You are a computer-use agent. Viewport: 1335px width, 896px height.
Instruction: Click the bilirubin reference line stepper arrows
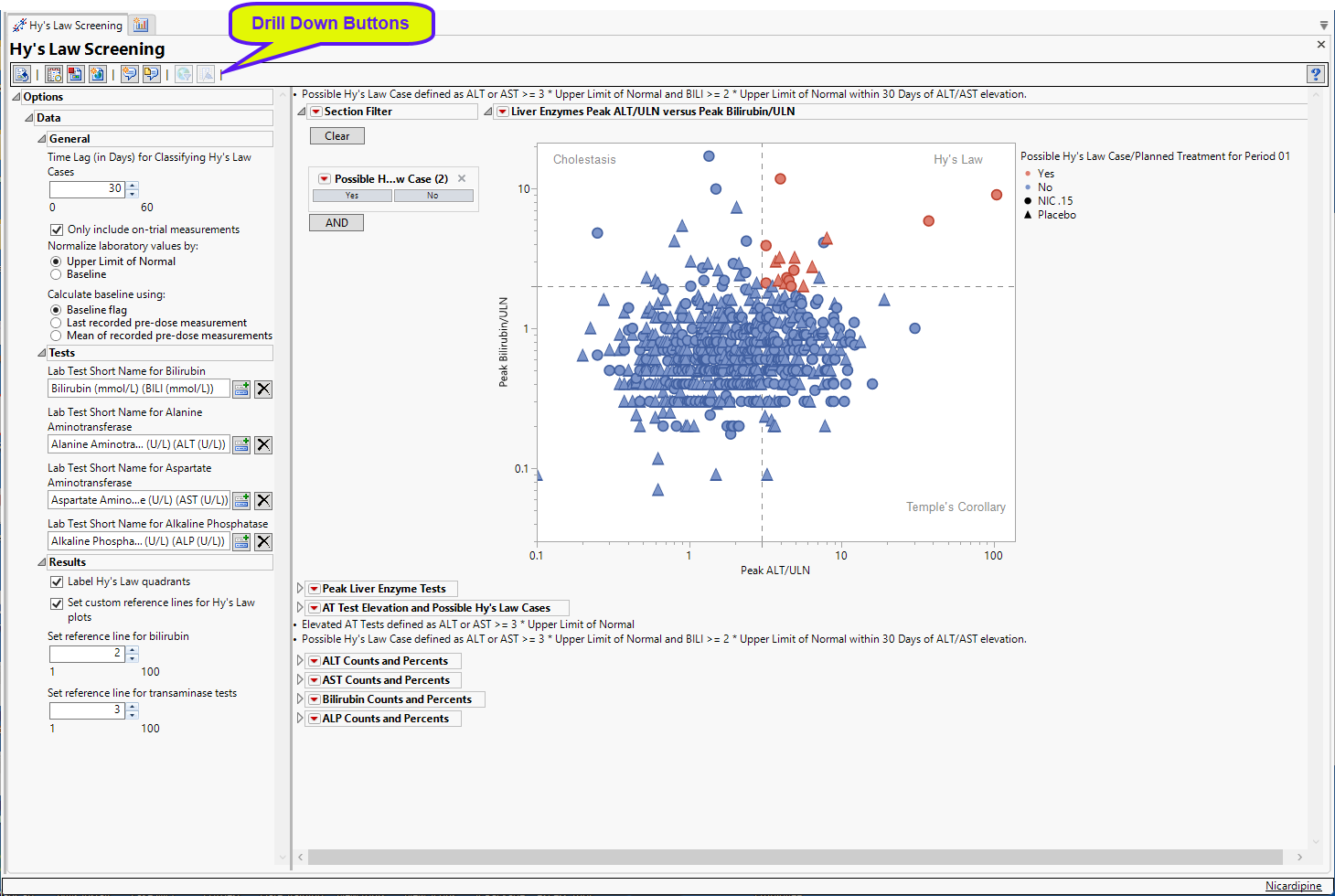click(133, 654)
